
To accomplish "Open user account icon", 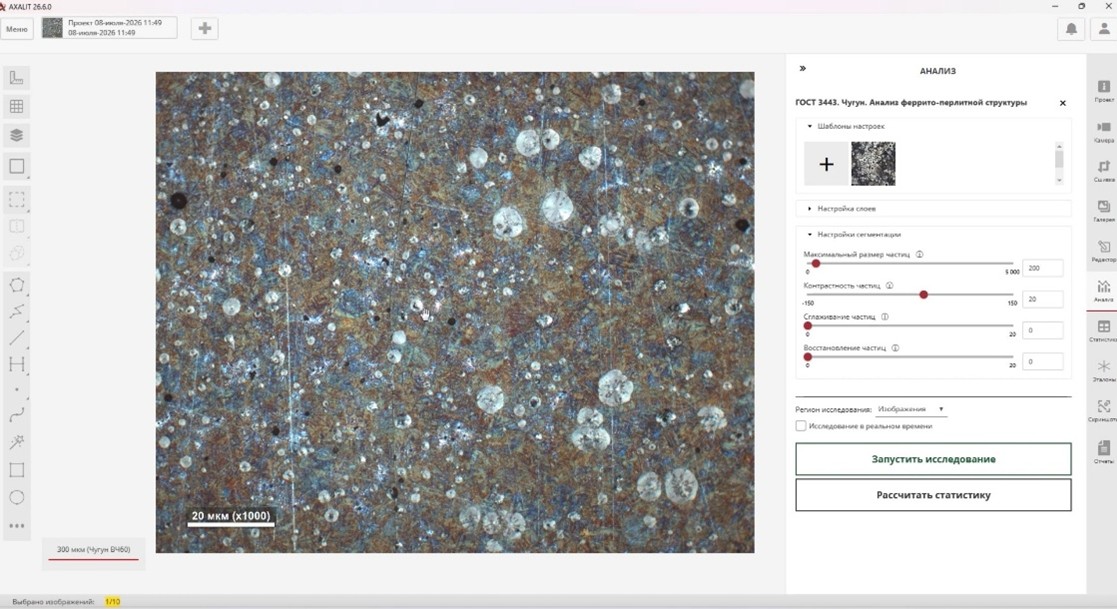I will point(1103,29).
